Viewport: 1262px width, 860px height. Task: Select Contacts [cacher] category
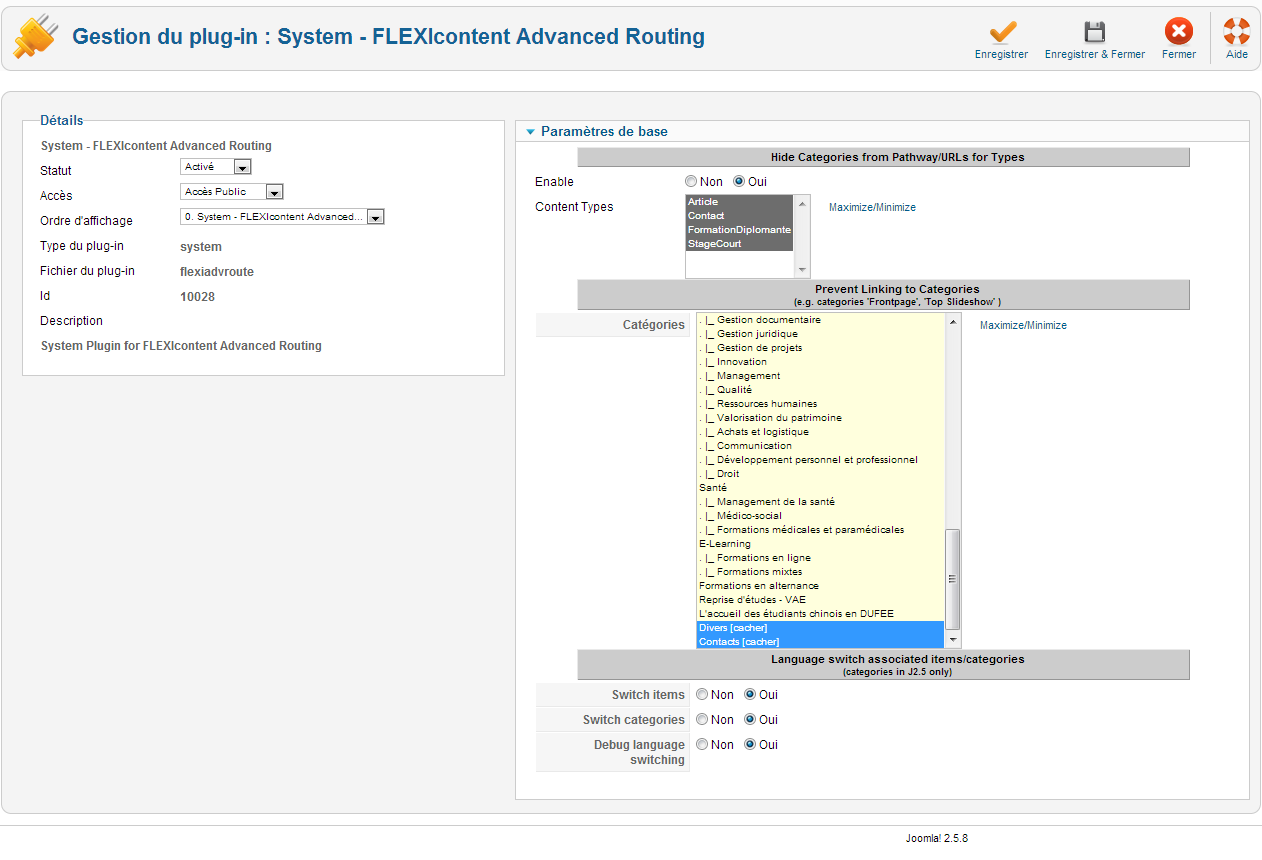click(x=820, y=642)
